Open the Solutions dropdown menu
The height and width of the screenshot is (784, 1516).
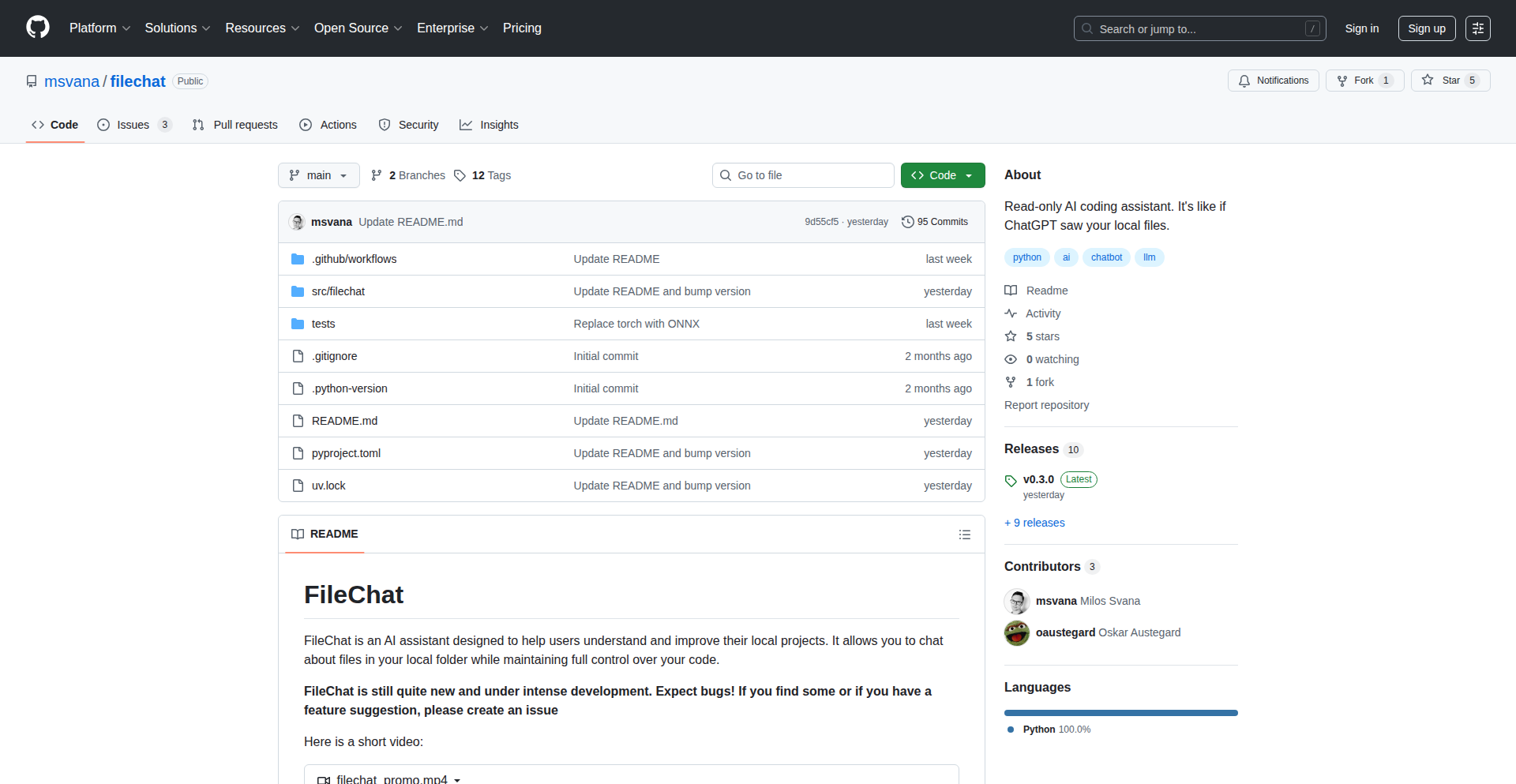pos(178,28)
